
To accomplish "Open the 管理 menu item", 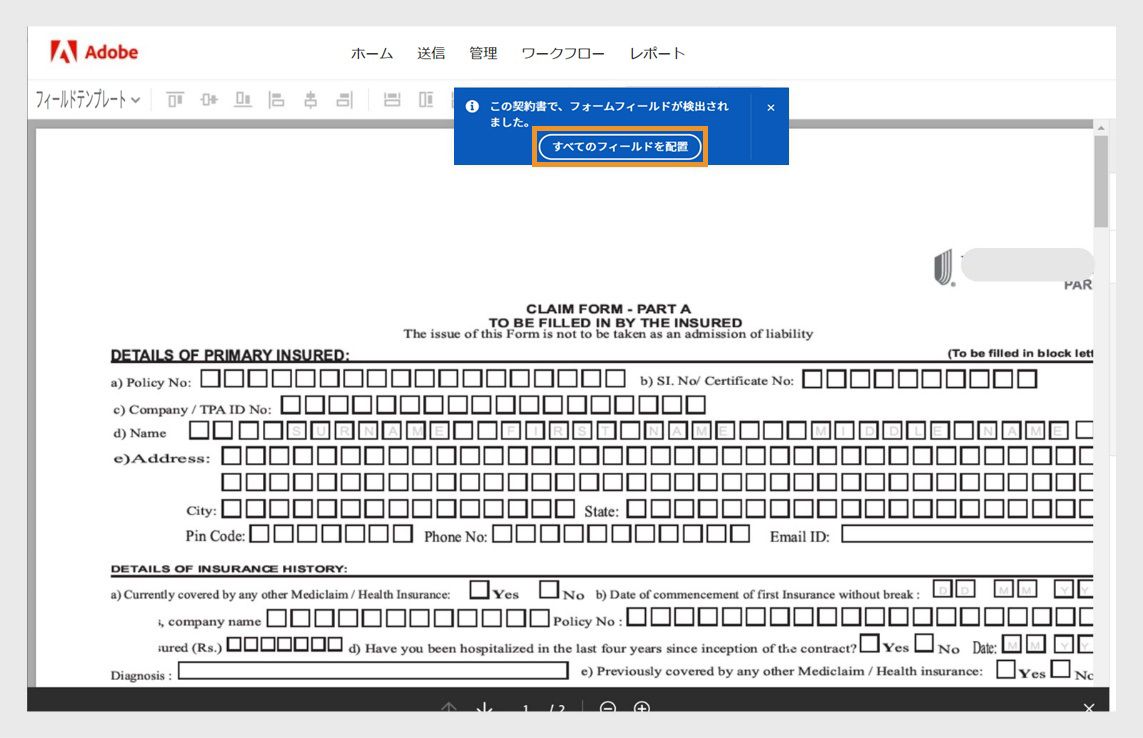I will 484,54.
